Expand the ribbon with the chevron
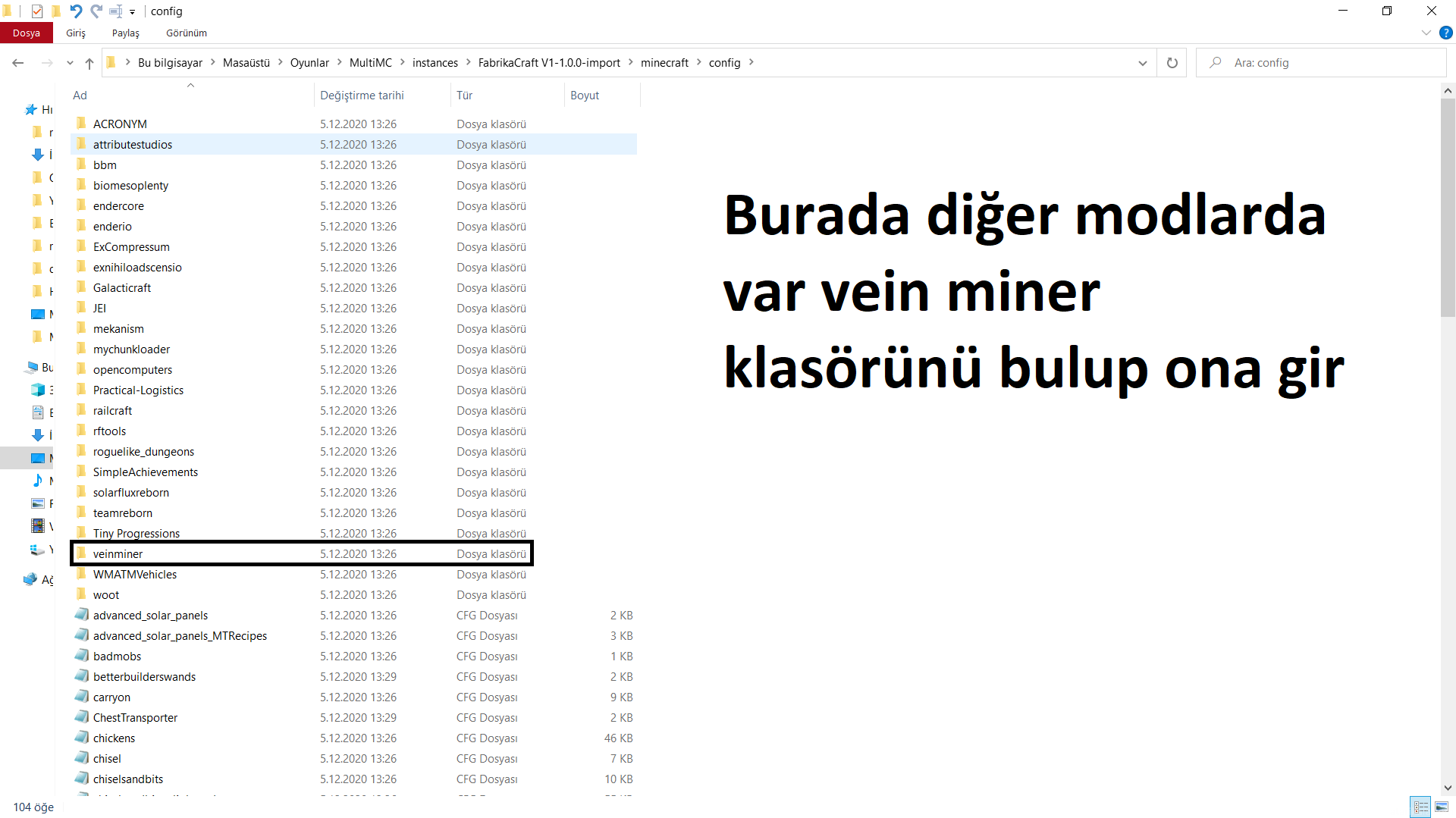This screenshot has height=818, width=1456. (1426, 33)
